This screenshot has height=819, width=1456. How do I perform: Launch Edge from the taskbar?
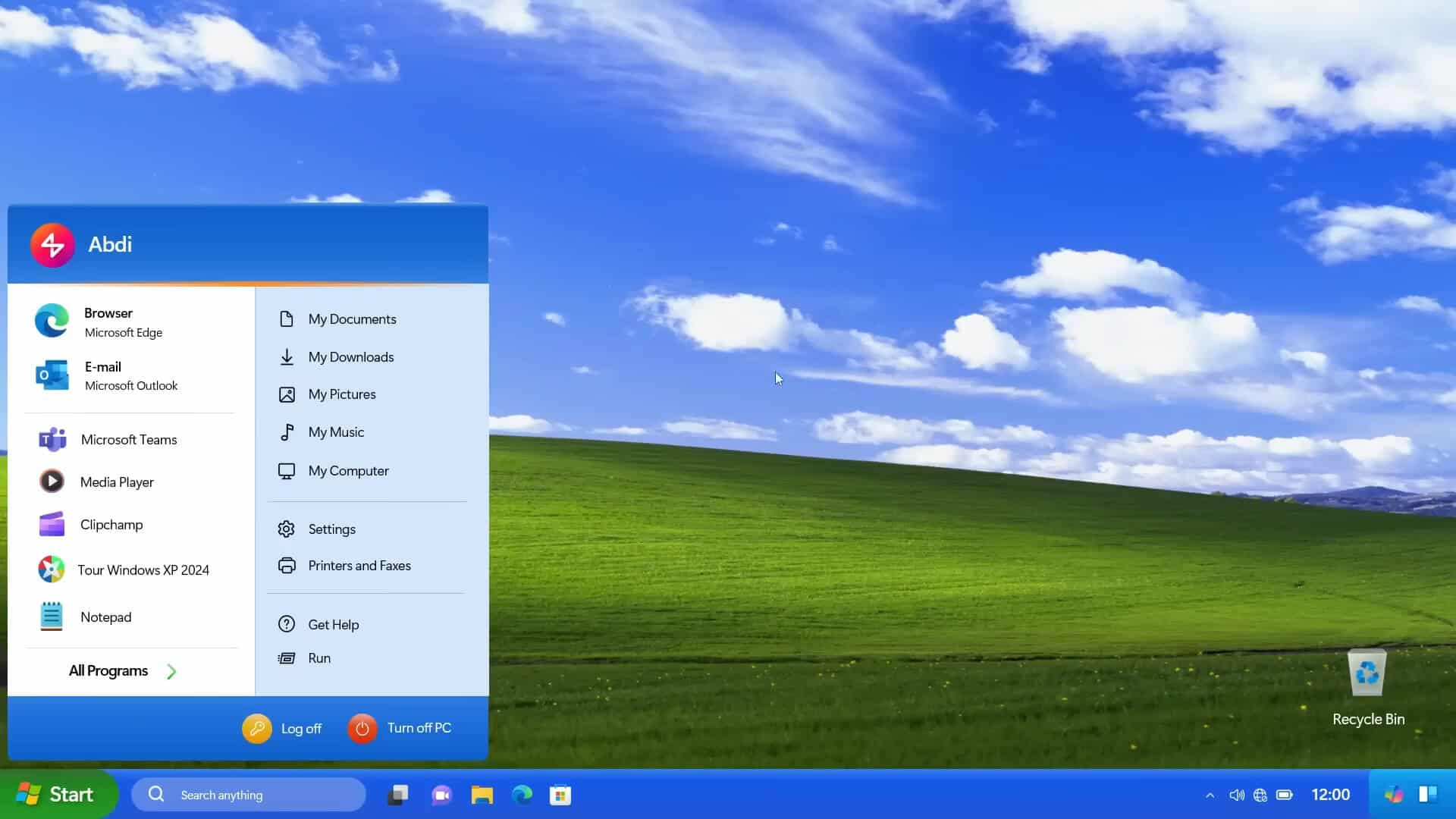tap(522, 794)
